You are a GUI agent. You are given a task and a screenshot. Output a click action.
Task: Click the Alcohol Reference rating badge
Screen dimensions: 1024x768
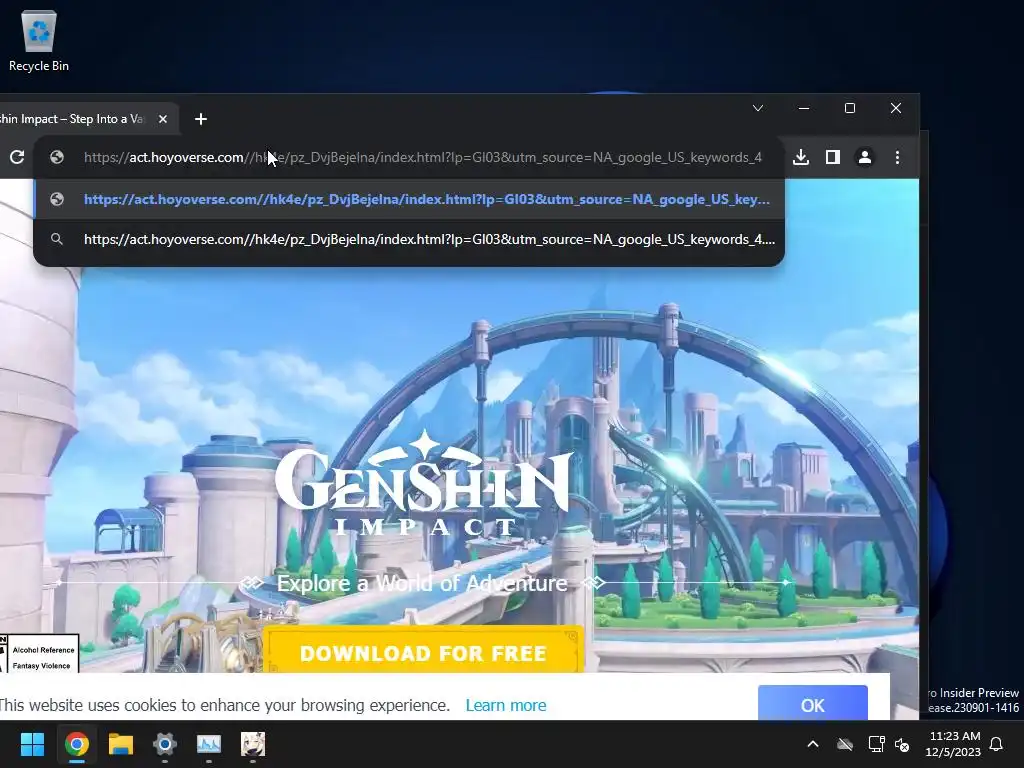(40, 654)
